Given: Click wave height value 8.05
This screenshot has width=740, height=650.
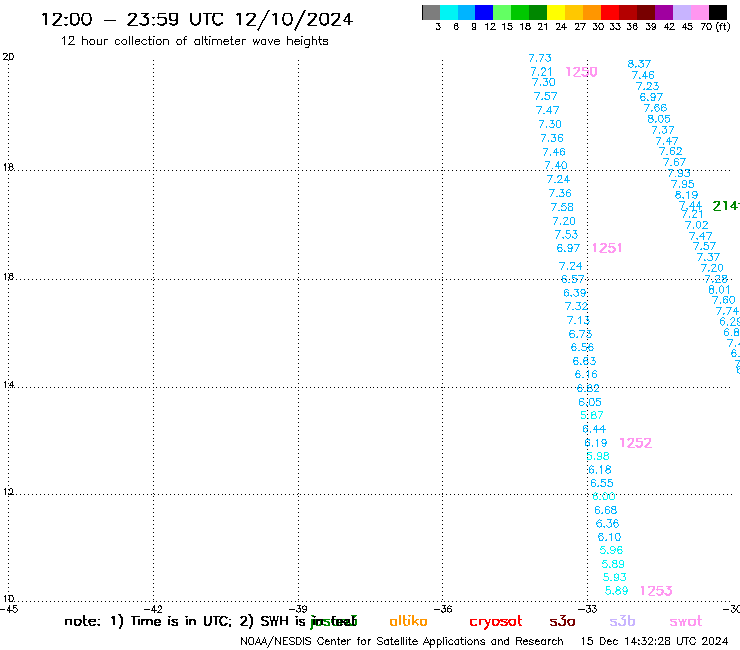Looking at the screenshot, I should pyautogui.click(x=659, y=119).
